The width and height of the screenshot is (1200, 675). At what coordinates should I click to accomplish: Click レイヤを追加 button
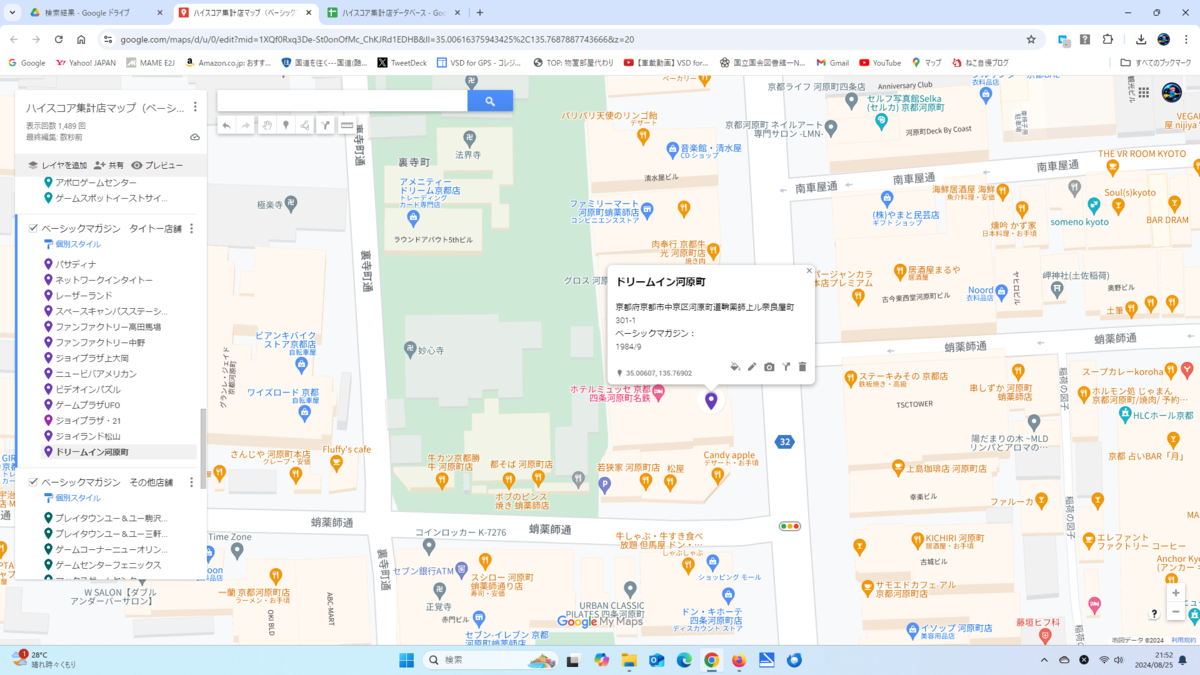tap(57, 165)
